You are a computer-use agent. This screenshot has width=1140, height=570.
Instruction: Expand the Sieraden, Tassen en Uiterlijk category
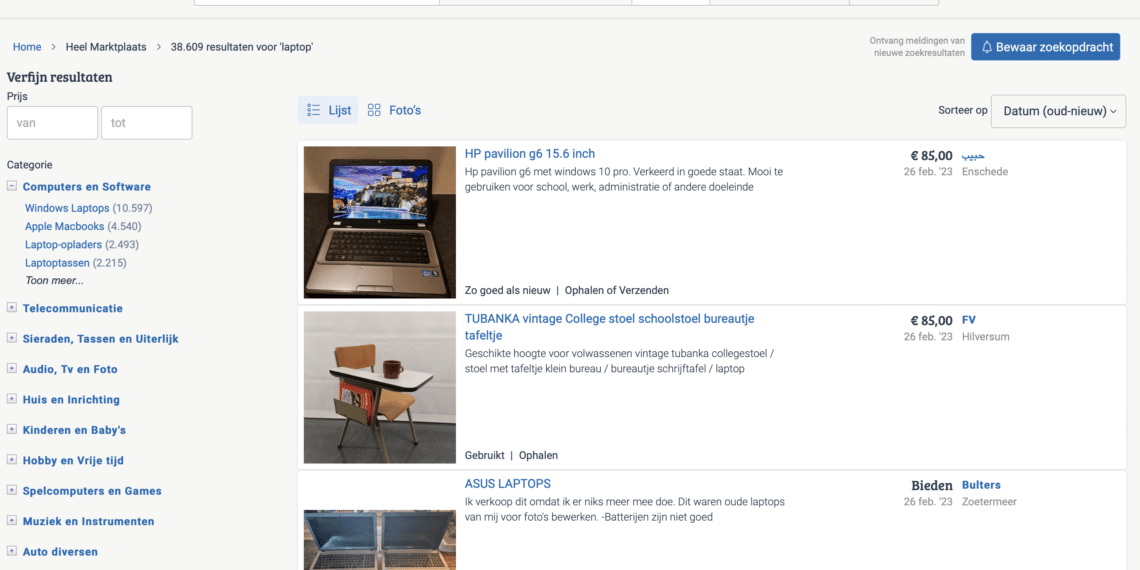coord(12,339)
